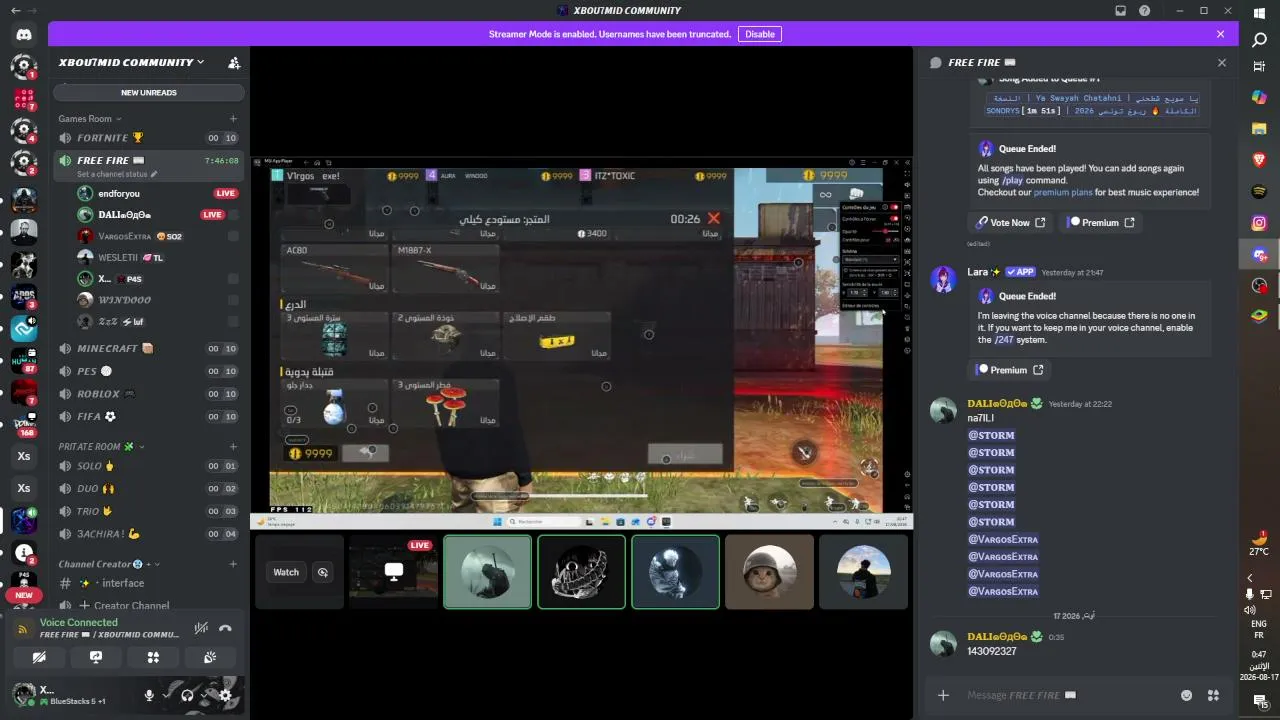Open the Help question mark icon
1280x720 pixels.
[x=1144, y=11]
